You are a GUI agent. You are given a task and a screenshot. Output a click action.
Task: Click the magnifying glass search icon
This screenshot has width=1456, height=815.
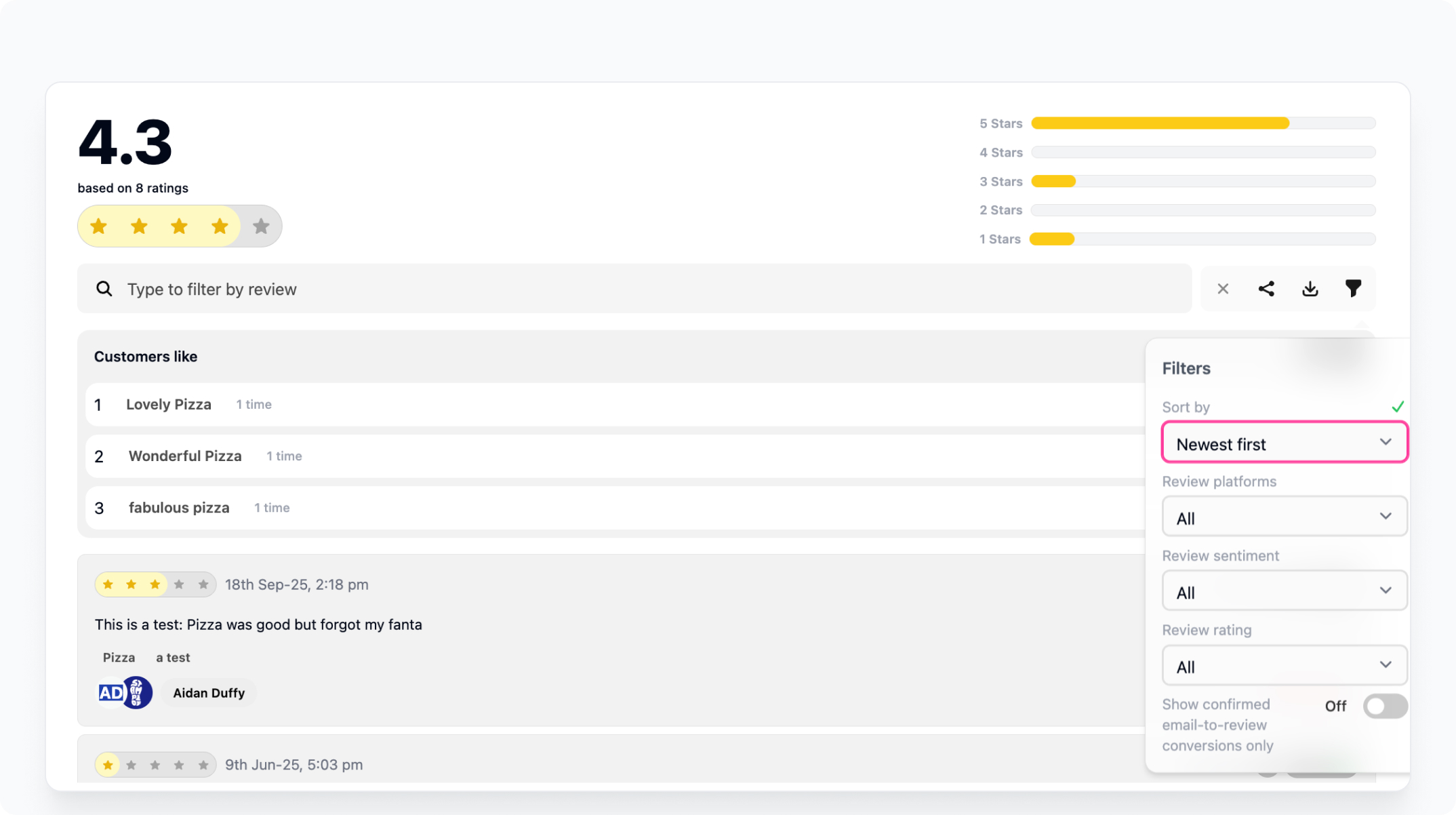tap(104, 289)
